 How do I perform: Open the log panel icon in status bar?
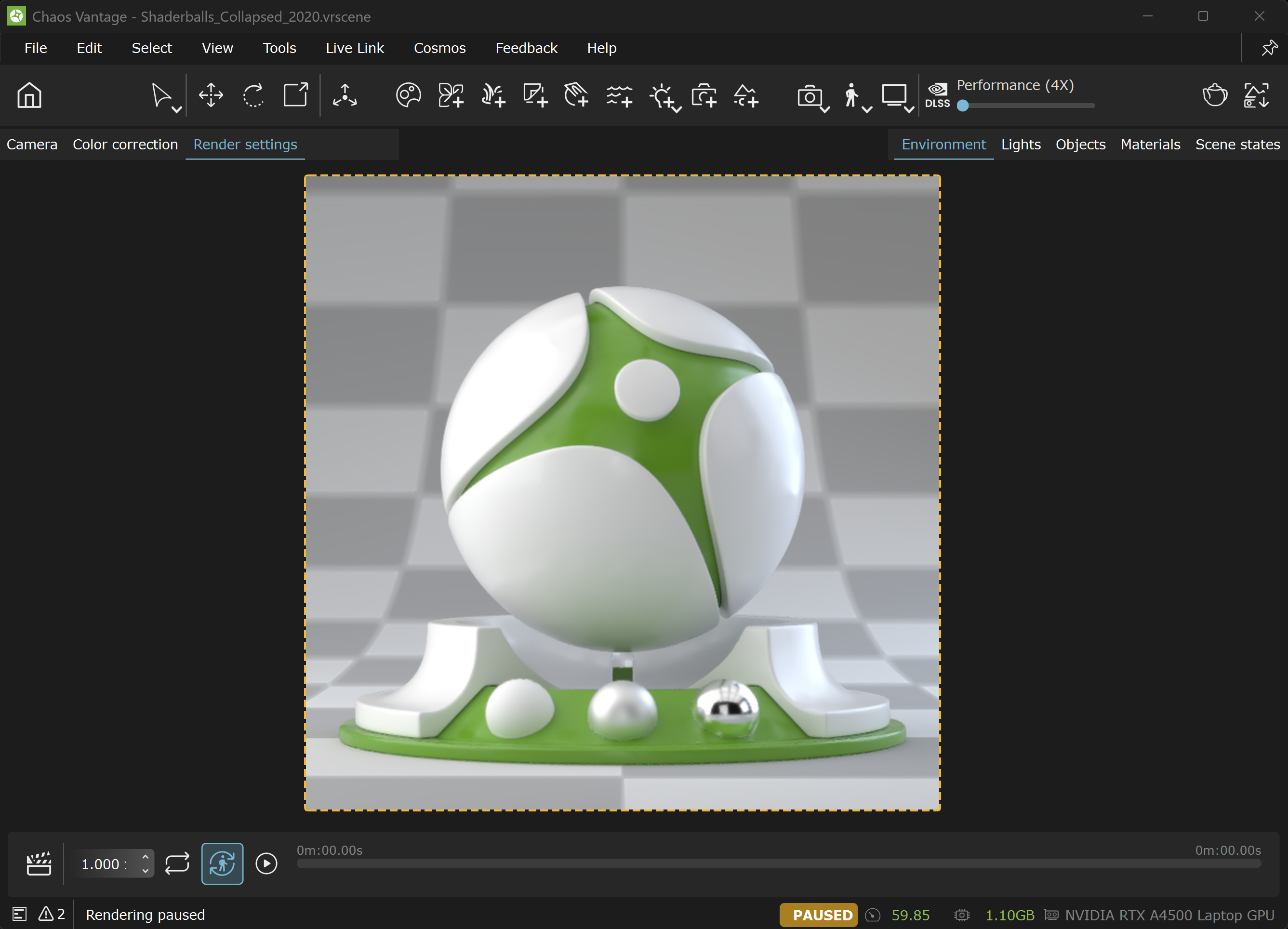[x=20, y=914]
